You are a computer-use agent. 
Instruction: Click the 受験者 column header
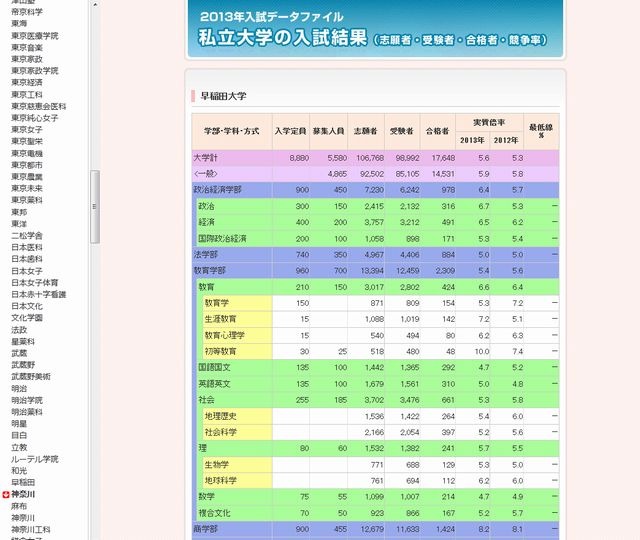click(x=402, y=131)
